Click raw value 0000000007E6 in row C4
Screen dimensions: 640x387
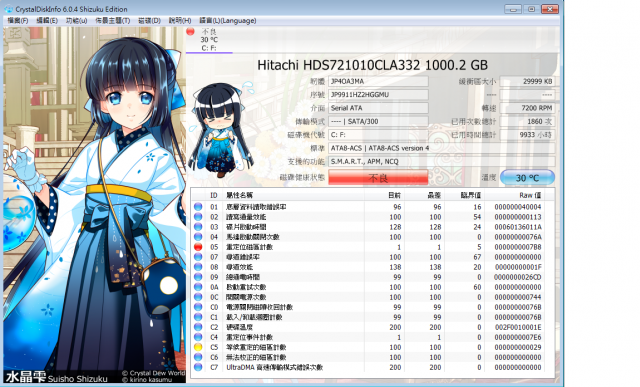(518, 337)
